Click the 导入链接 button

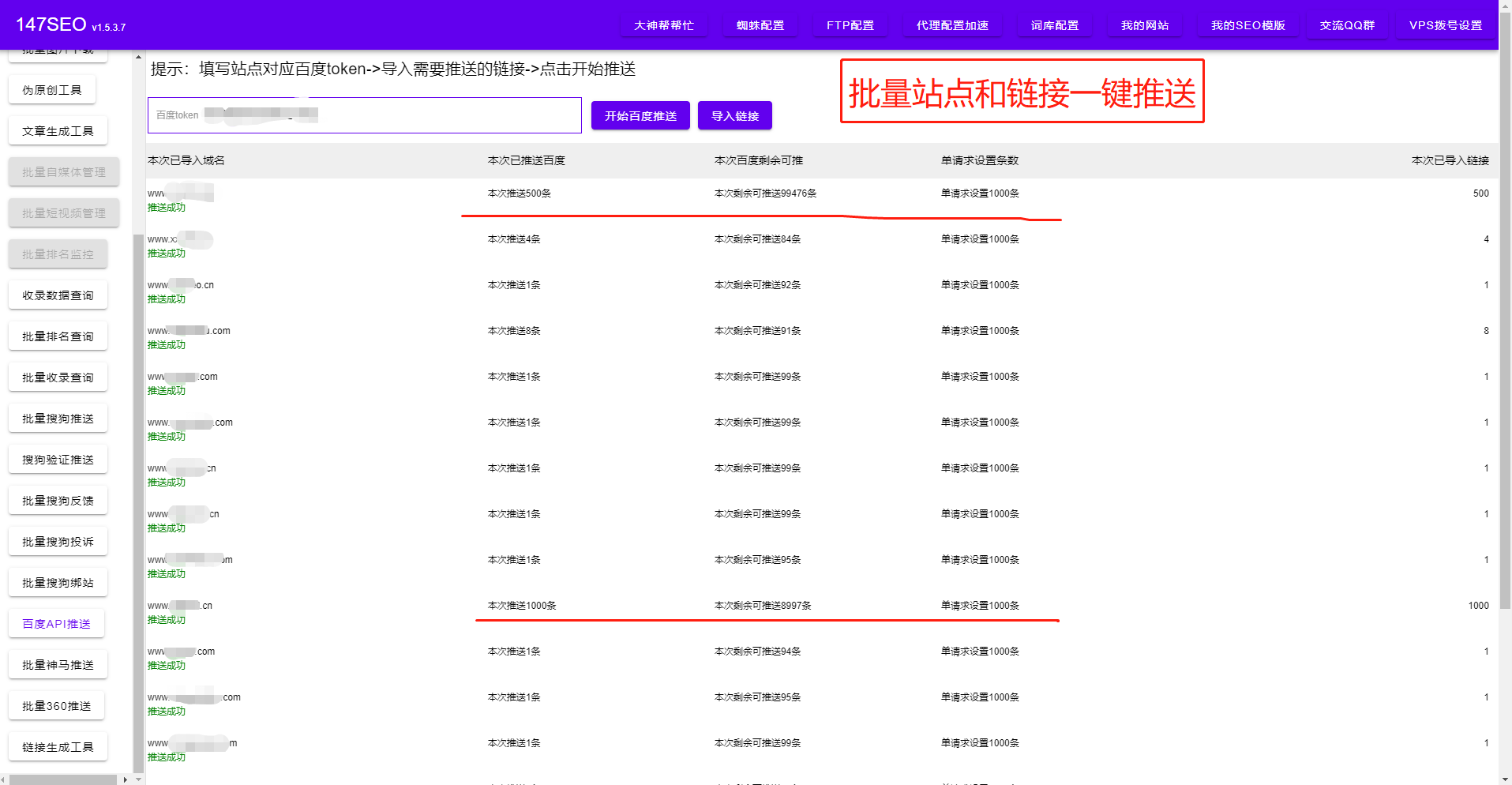[x=735, y=115]
